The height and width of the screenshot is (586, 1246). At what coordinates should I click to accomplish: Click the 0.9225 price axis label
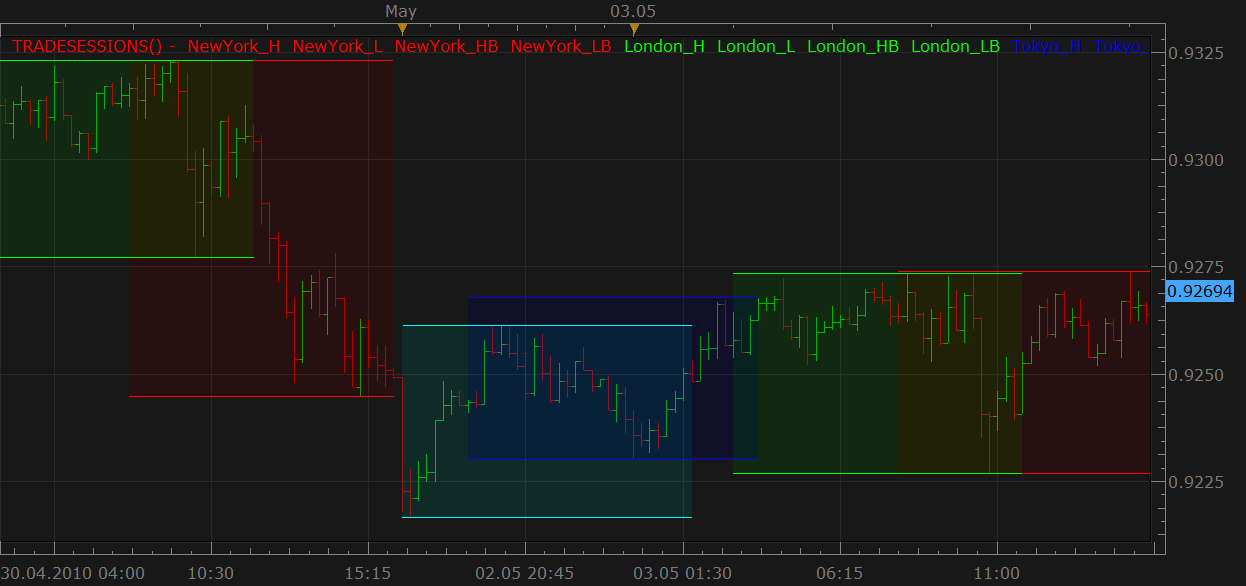click(x=1197, y=482)
